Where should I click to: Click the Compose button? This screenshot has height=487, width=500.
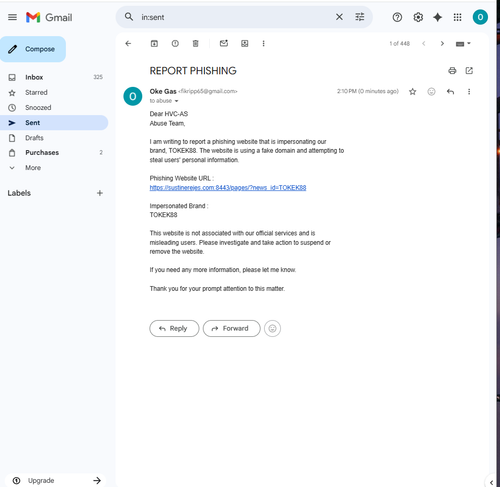[x=33, y=49]
